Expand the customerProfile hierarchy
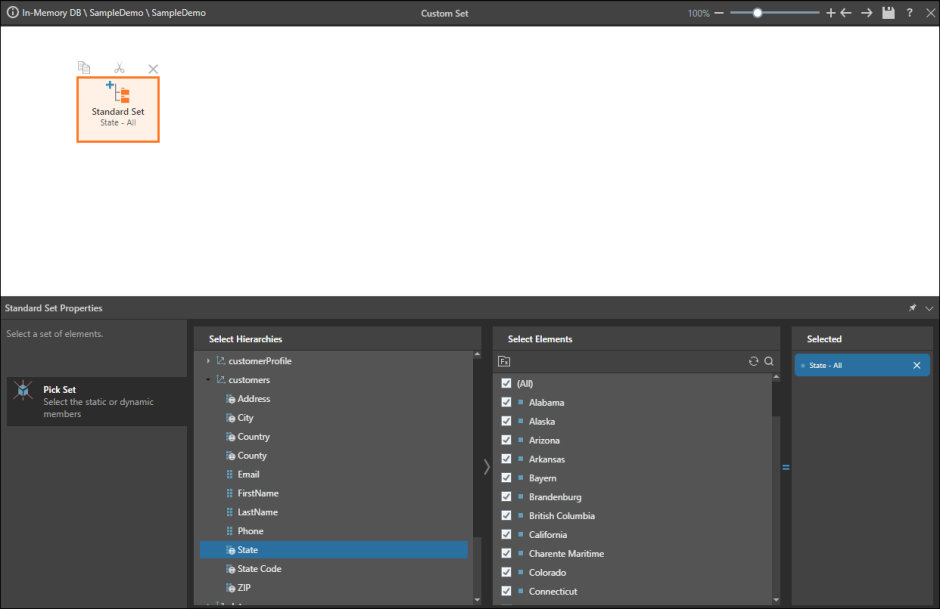The image size is (940, 609). [208, 360]
